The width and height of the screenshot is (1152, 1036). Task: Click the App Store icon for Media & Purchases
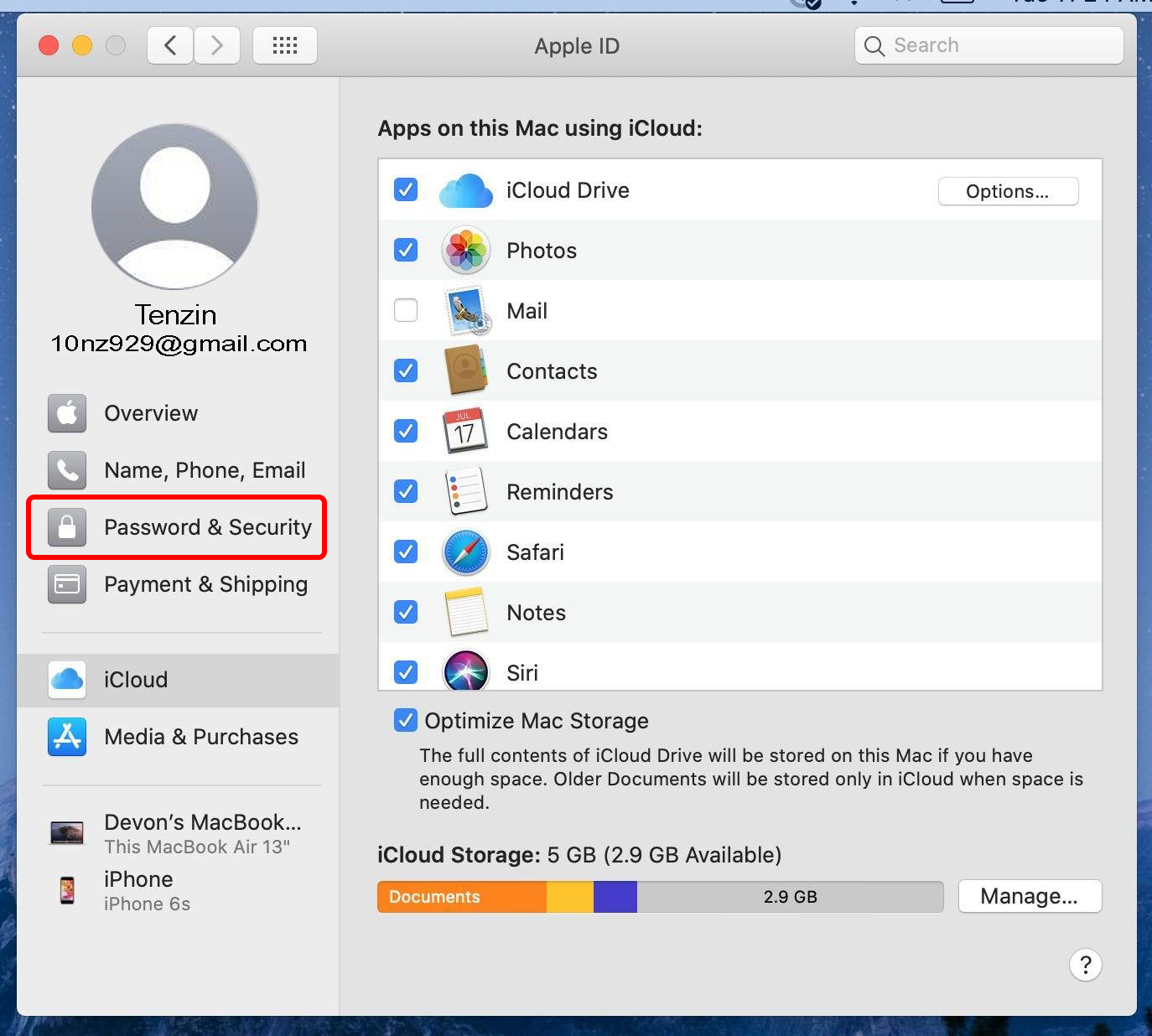pos(67,737)
